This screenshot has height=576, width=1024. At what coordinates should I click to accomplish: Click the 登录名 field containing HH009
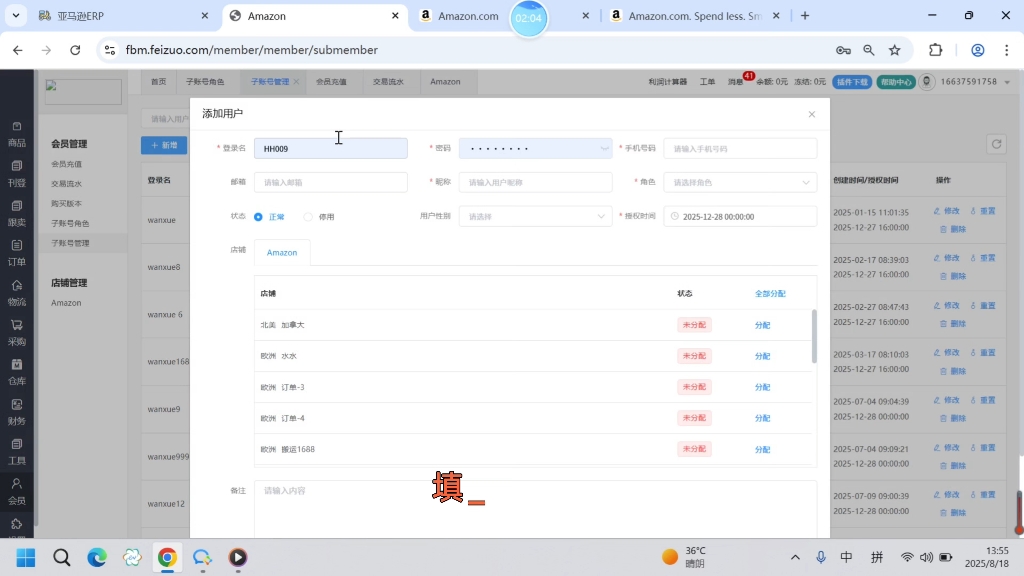pyautogui.click(x=330, y=148)
